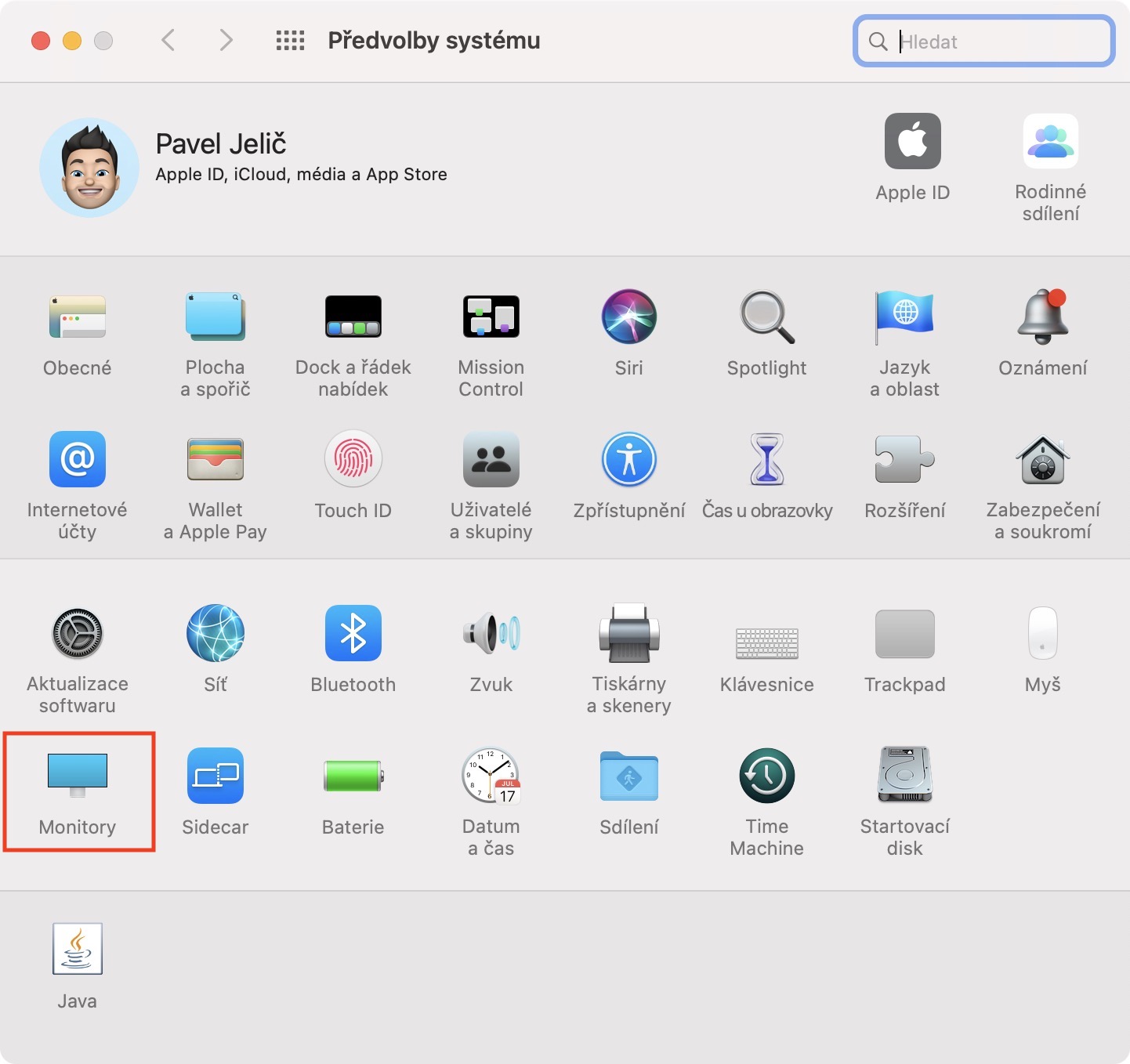Click in the Hledat search field
This screenshot has height=1064, width=1130.
tap(983, 42)
